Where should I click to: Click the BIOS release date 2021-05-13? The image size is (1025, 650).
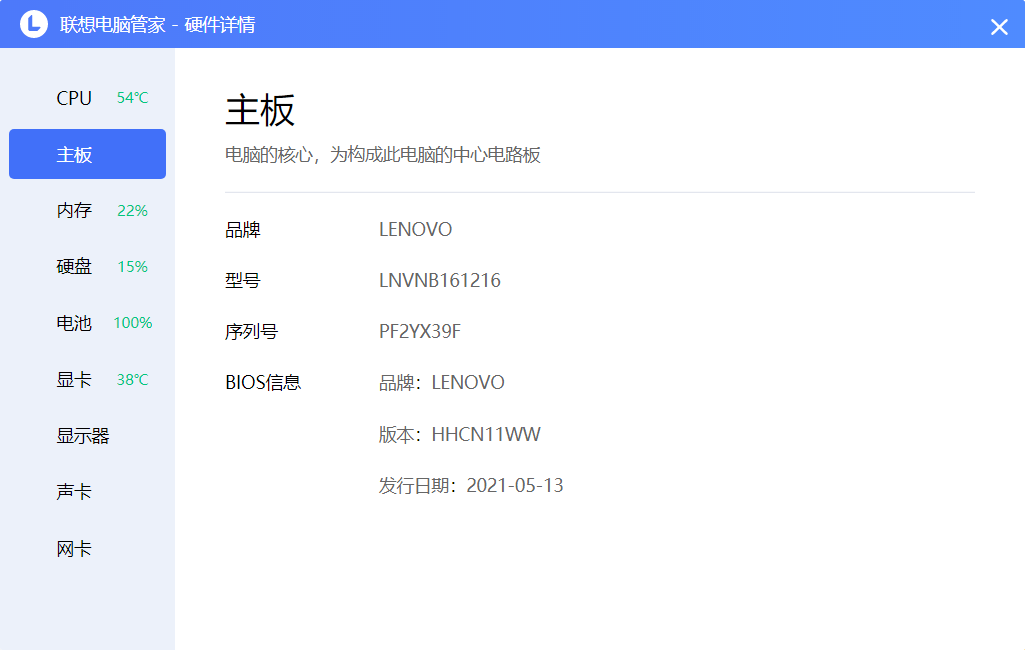click(x=514, y=486)
